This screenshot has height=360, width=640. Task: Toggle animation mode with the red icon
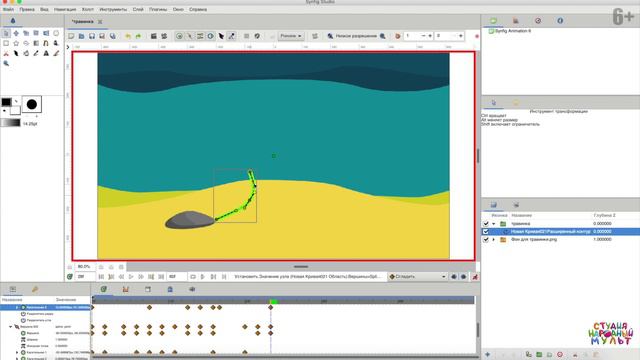click(x=475, y=277)
